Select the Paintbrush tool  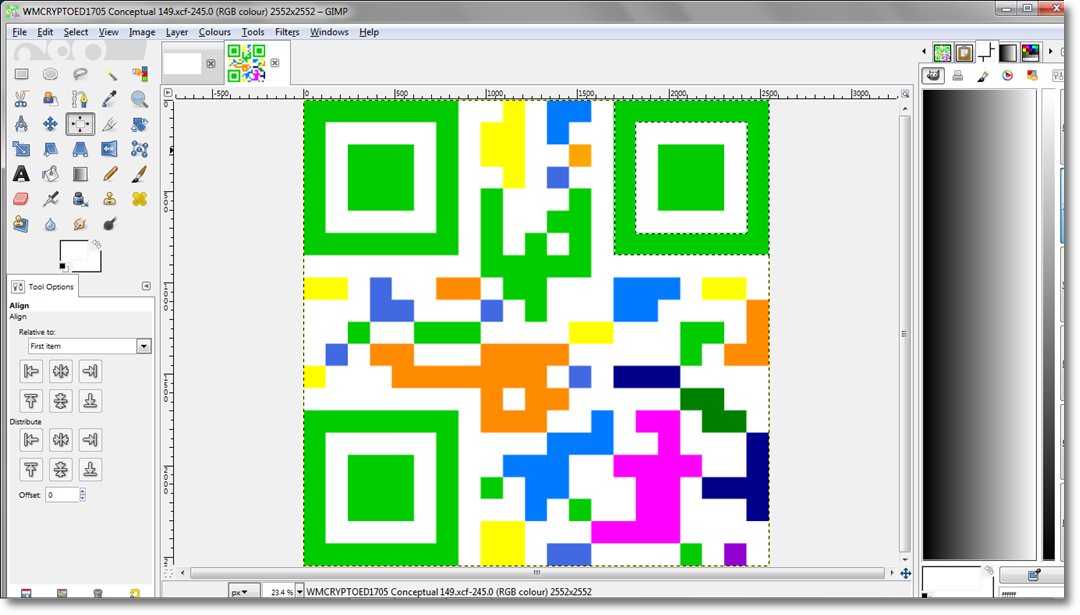click(139, 174)
